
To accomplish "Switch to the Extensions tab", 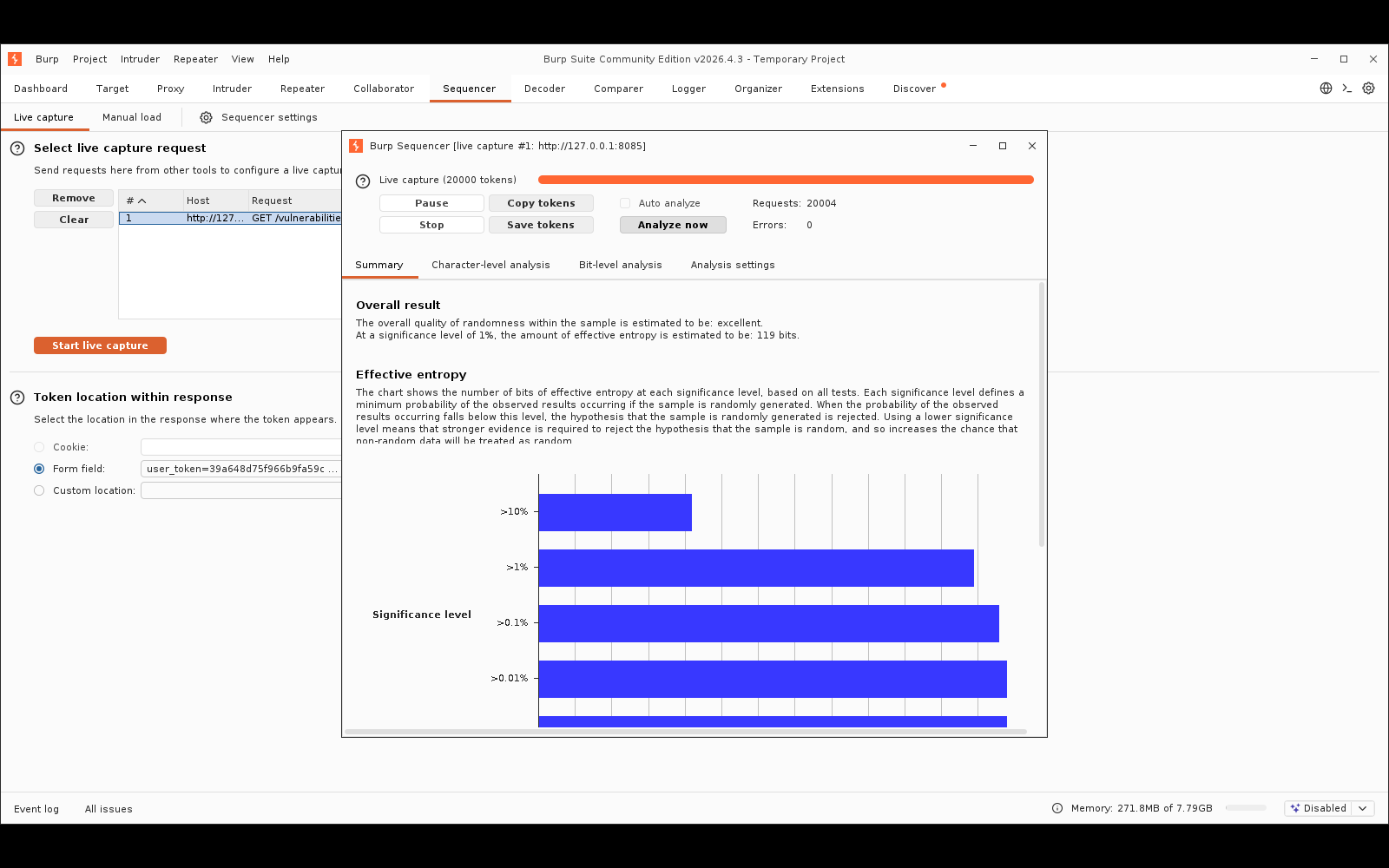I will tap(837, 89).
